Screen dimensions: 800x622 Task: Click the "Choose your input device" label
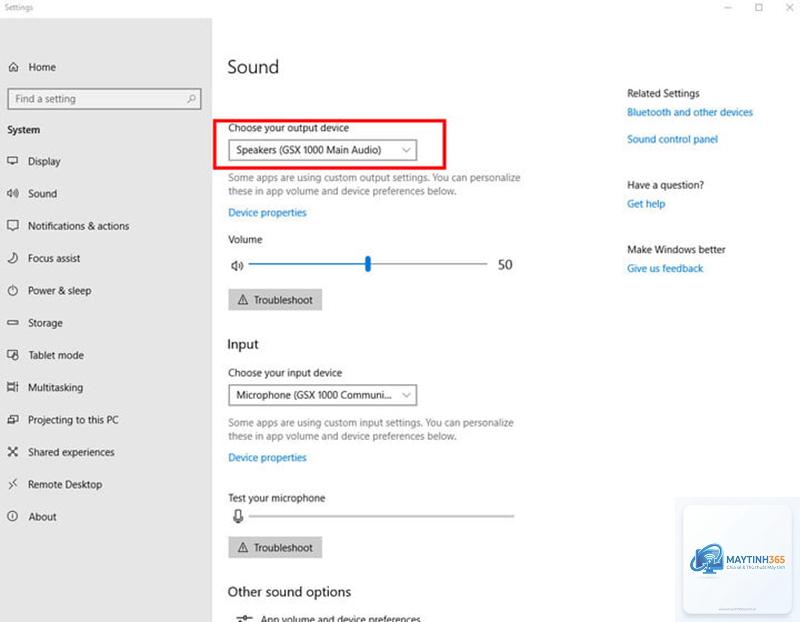285,372
